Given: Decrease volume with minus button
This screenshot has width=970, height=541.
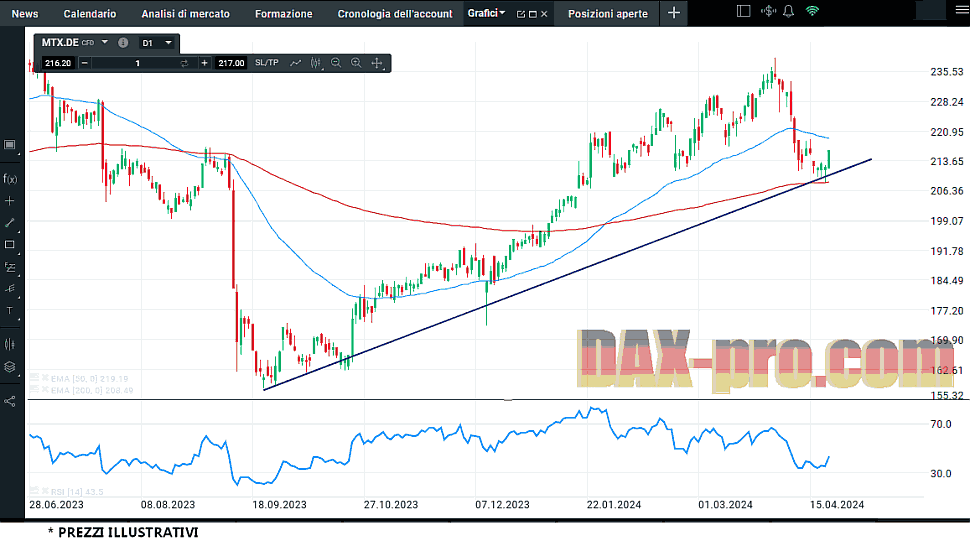Looking at the screenshot, I should 85,63.
